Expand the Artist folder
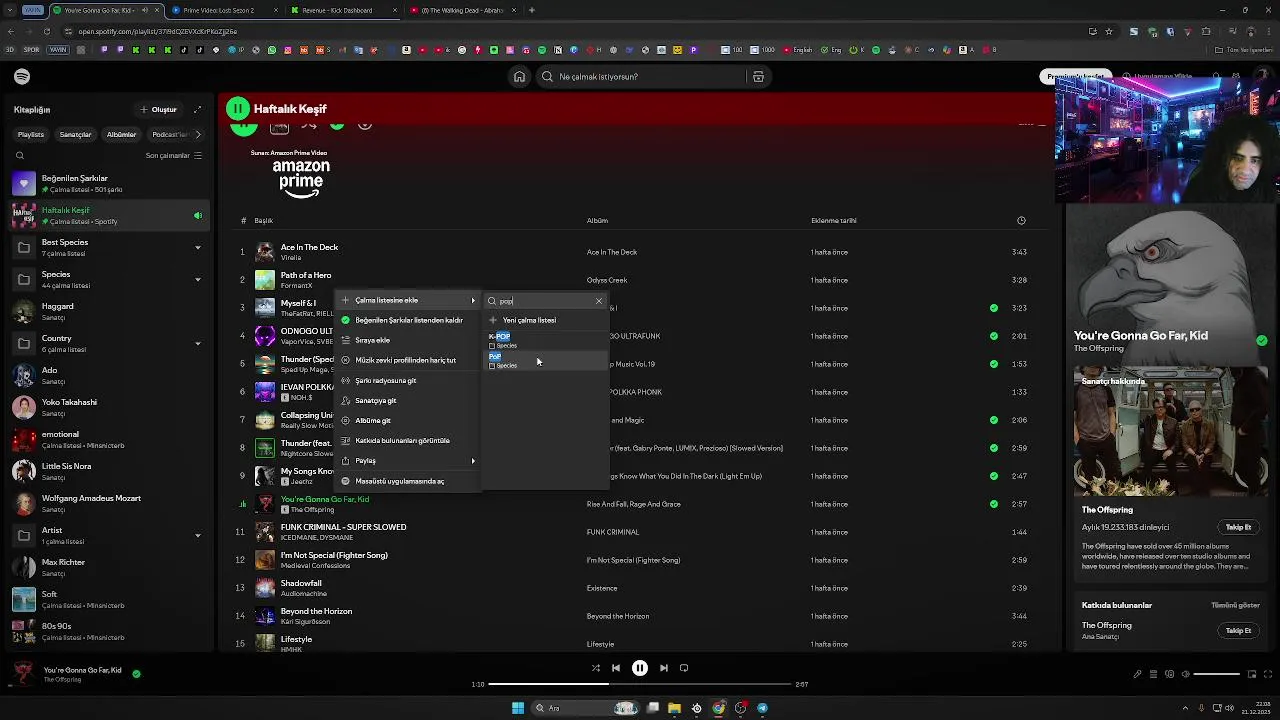The width and height of the screenshot is (1280, 720). [197, 535]
